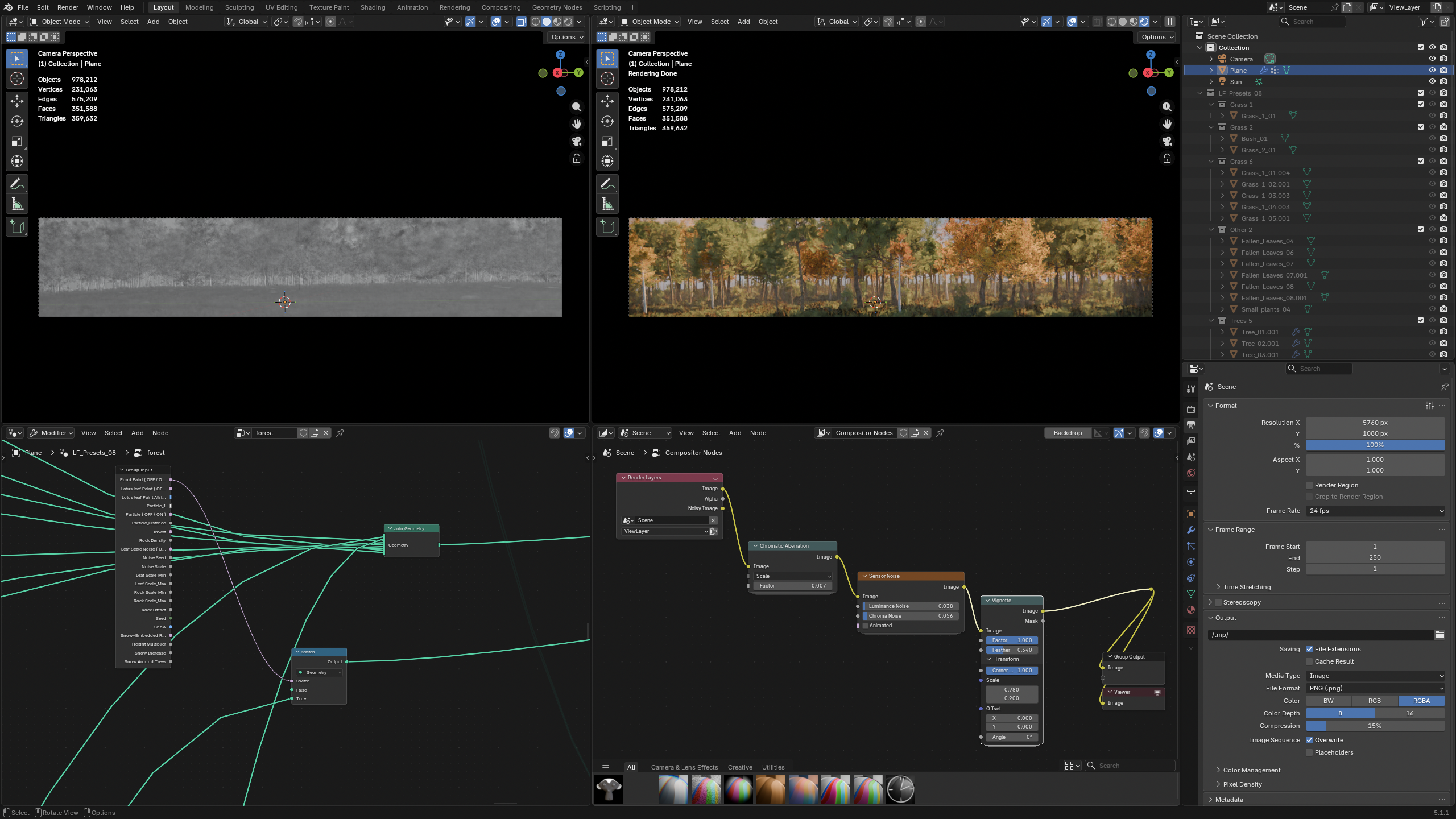Disable the File Extensions checkbox

[1309, 649]
